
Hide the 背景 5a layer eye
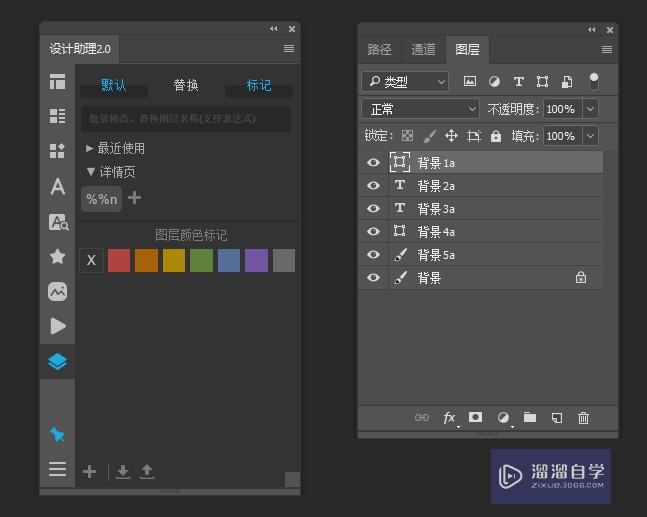[373, 254]
